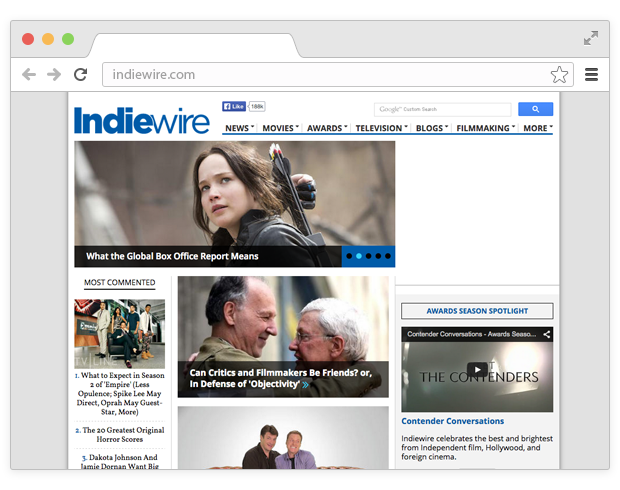Click the video share icon
The width and height of the screenshot is (620, 490).
[545, 334]
